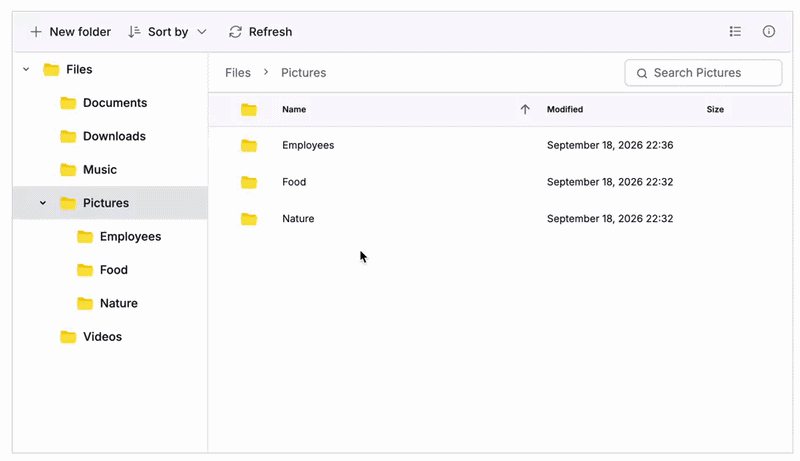Click the Documents folder icon in the sidebar
This screenshot has width=800, height=461.
[68, 103]
